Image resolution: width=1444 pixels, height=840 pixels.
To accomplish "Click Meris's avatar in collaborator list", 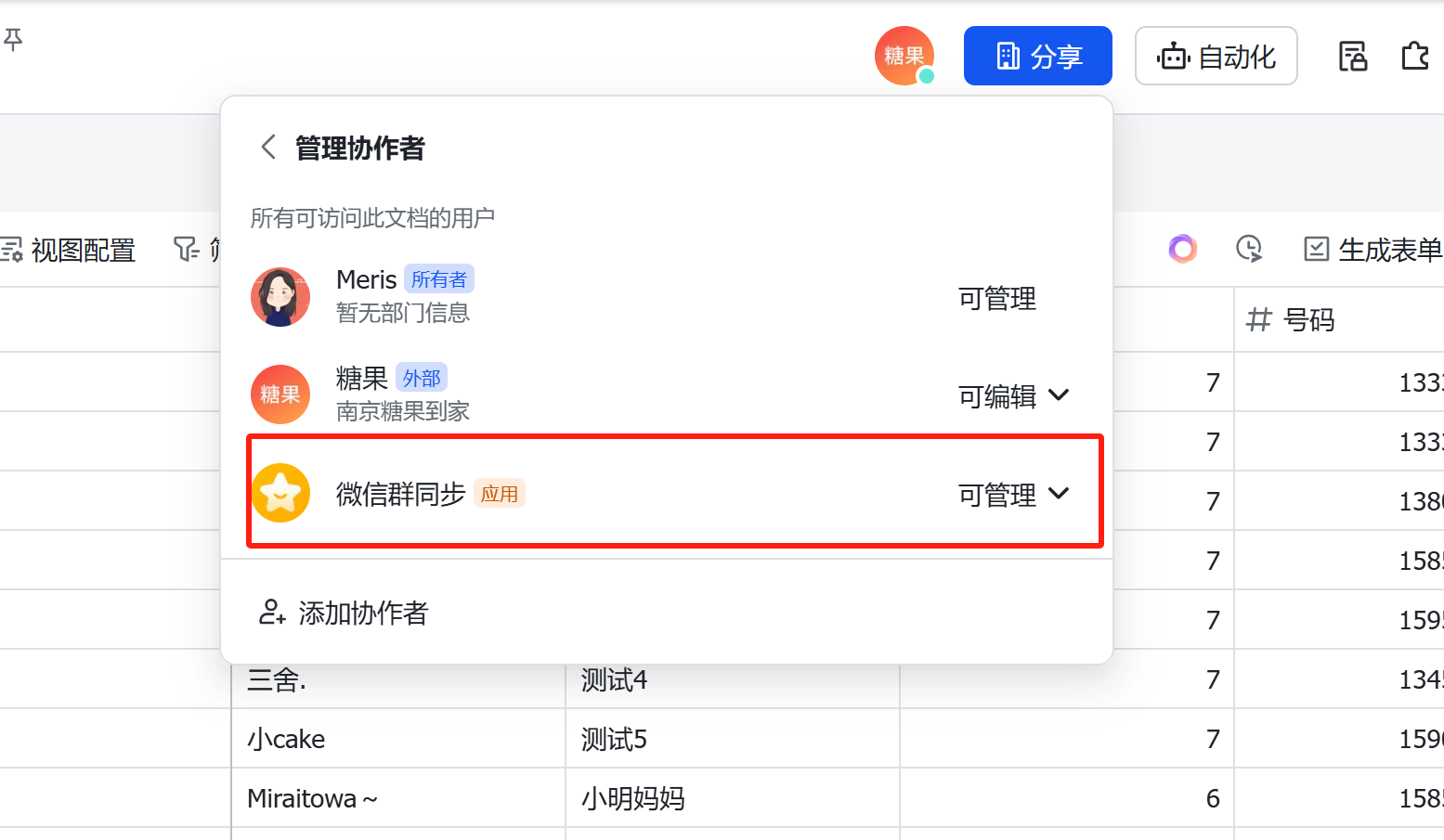I will click(x=280, y=297).
